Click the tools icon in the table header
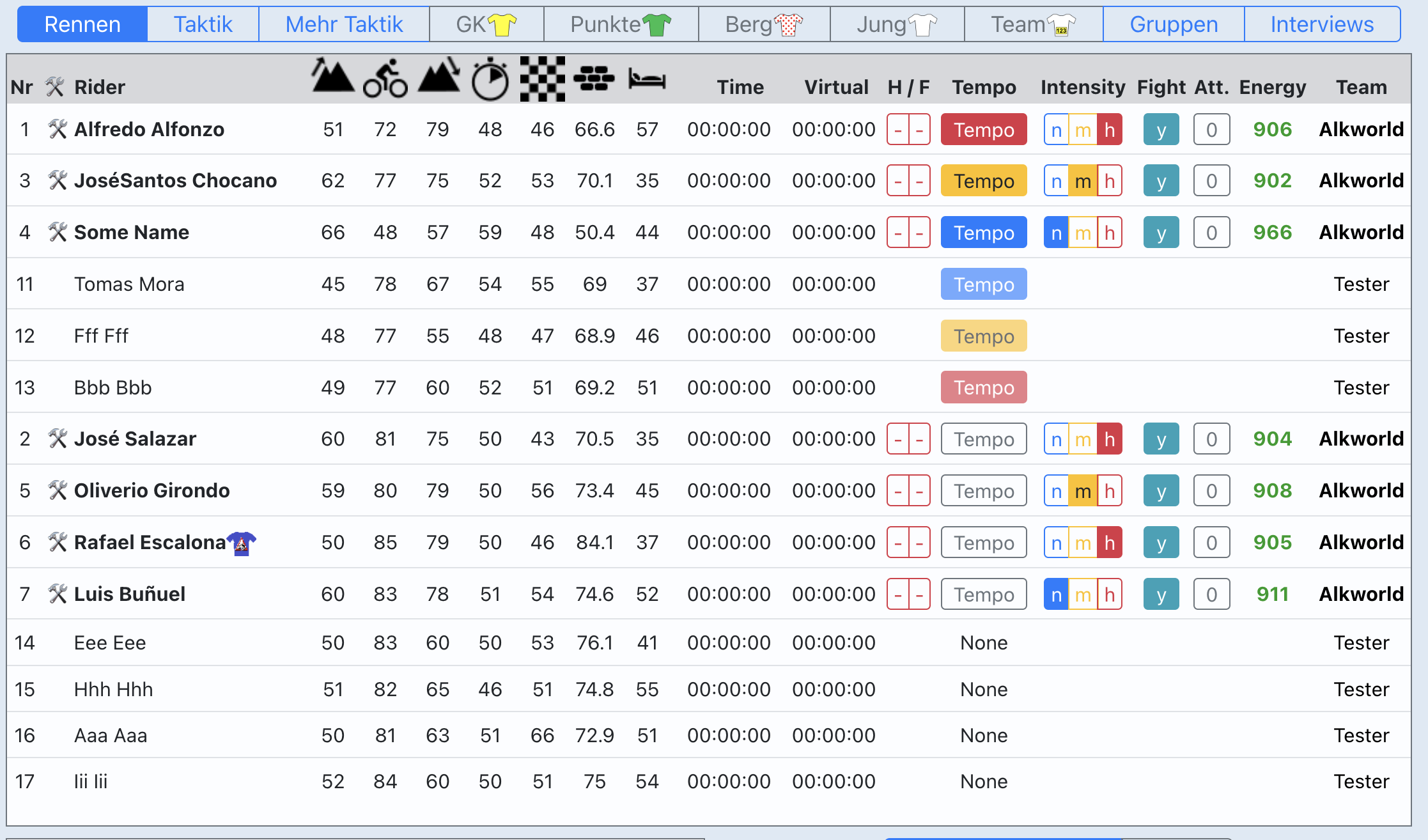This screenshot has width=1428, height=840. tap(55, 87)
